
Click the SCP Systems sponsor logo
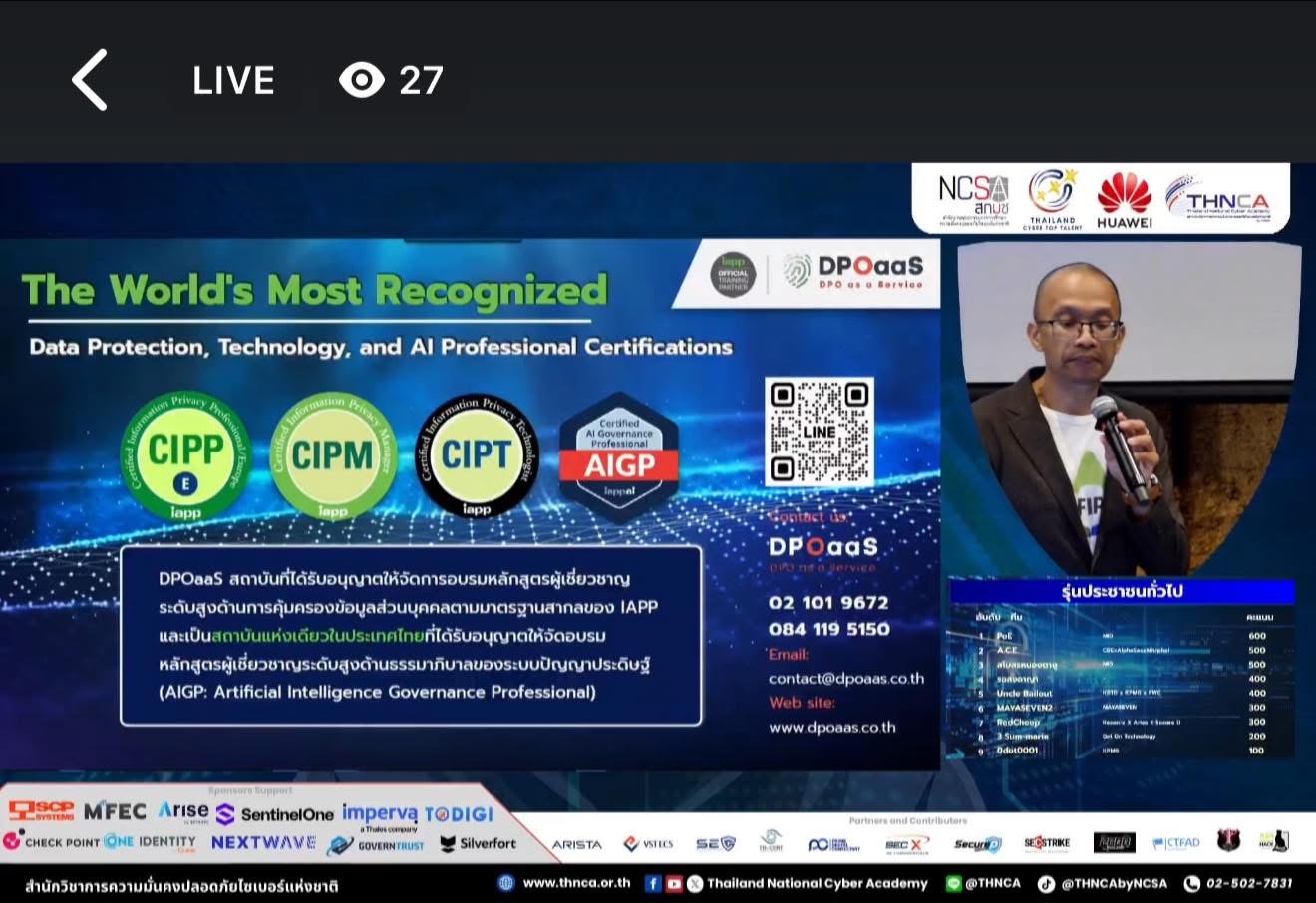[x=41, y=811]
